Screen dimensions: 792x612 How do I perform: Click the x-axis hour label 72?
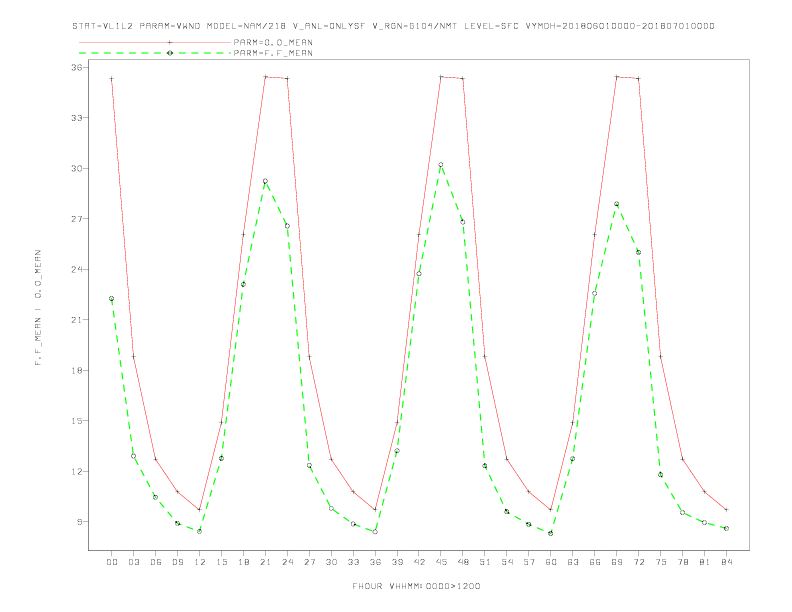pyautogui.click(x=638, y=562)
